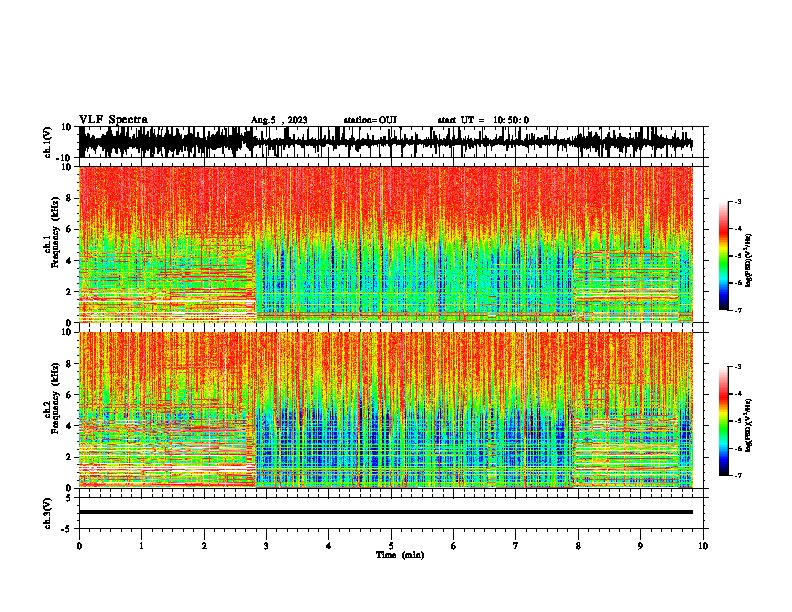Click the time axis tick label "4"

click(329, 546)
